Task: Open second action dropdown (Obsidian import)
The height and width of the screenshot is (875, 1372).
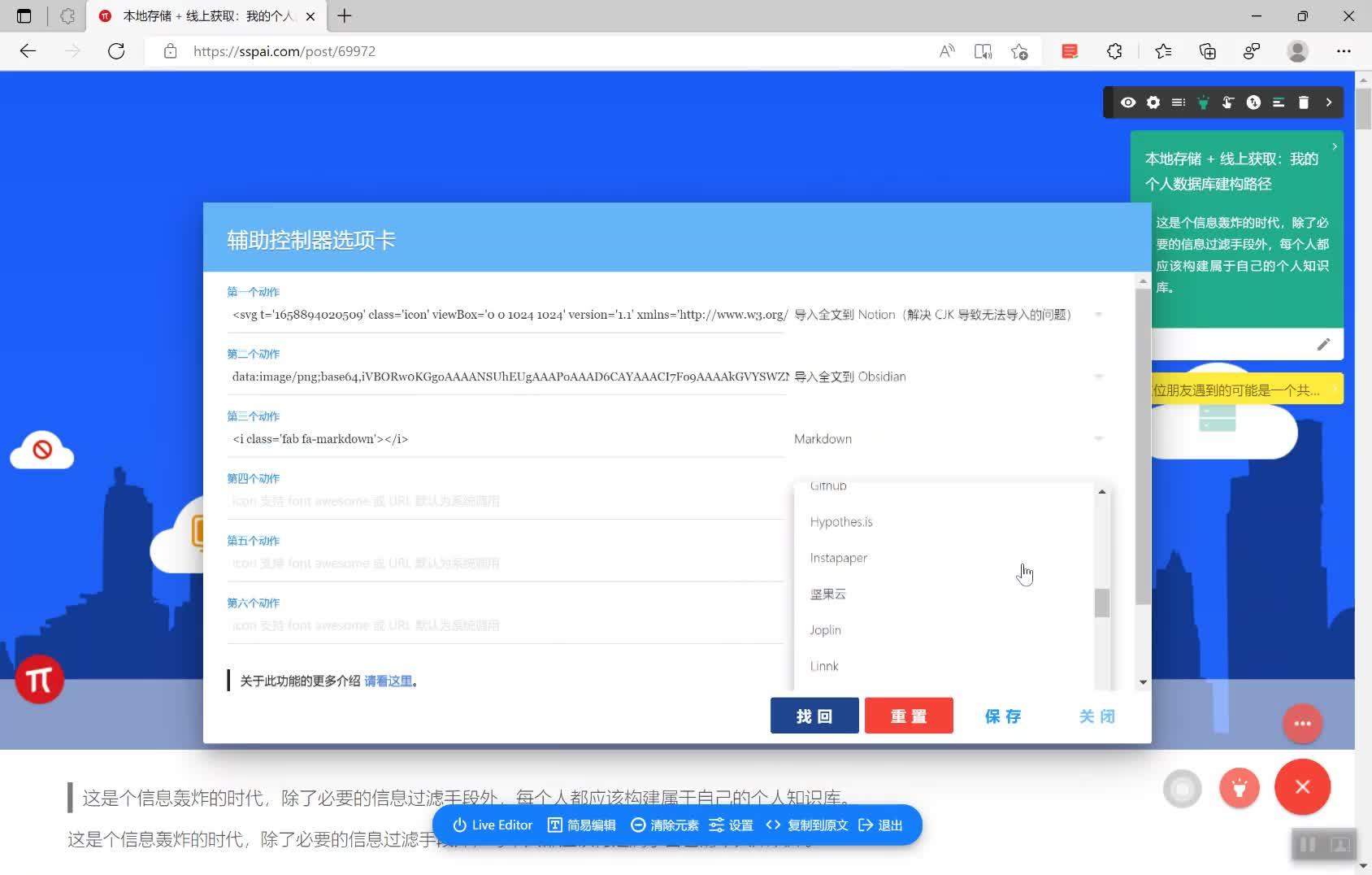Action: tap(949, 377)
